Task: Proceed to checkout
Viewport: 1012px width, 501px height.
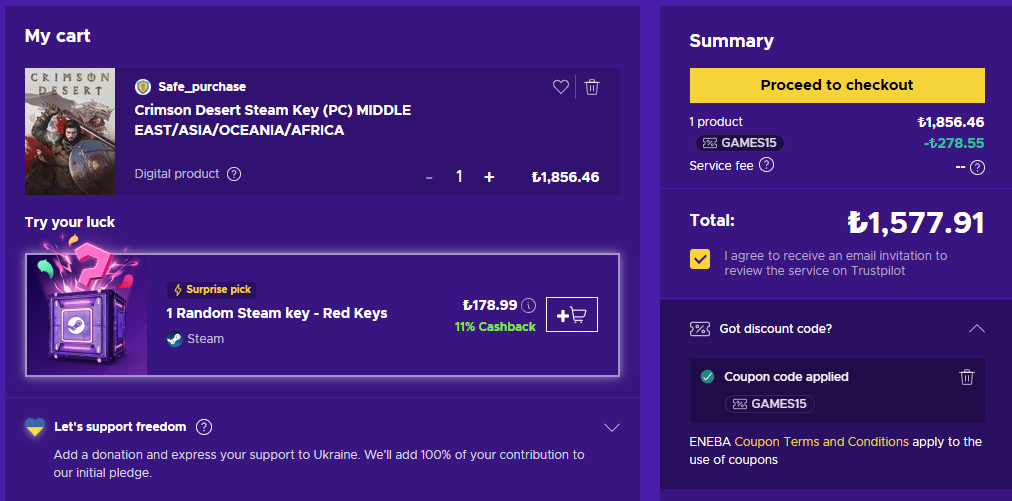Action: pyautogui.click(x=837, y=85)
